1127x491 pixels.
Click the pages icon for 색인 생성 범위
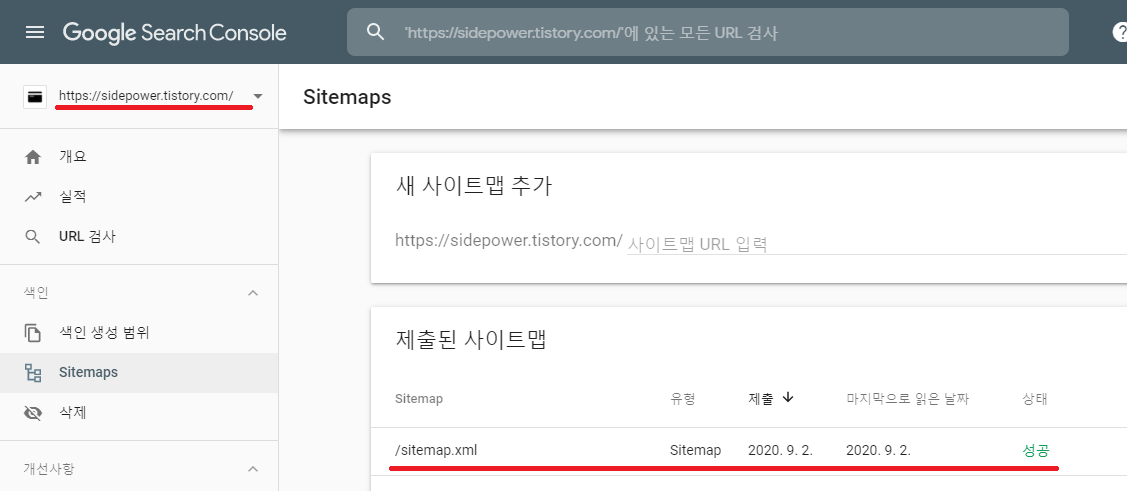pyautogui.click(x=32, y=333)
